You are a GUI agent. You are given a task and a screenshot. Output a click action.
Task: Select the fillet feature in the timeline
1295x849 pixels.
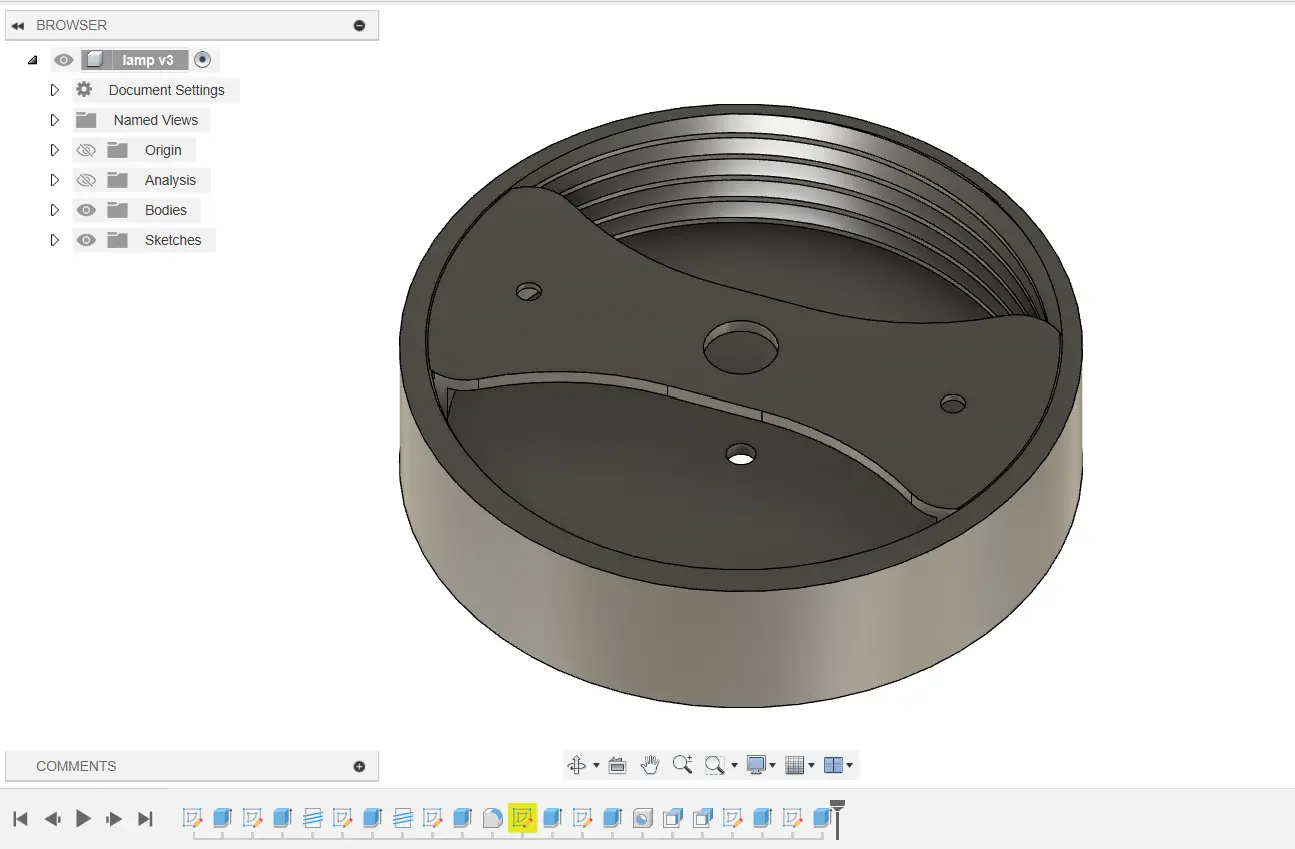[x=492, y=818]
